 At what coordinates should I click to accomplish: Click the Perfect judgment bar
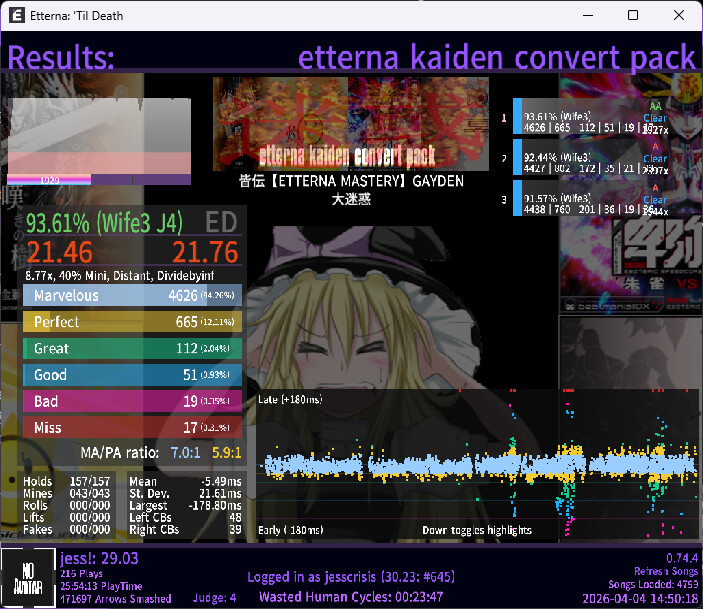point(131,322)
